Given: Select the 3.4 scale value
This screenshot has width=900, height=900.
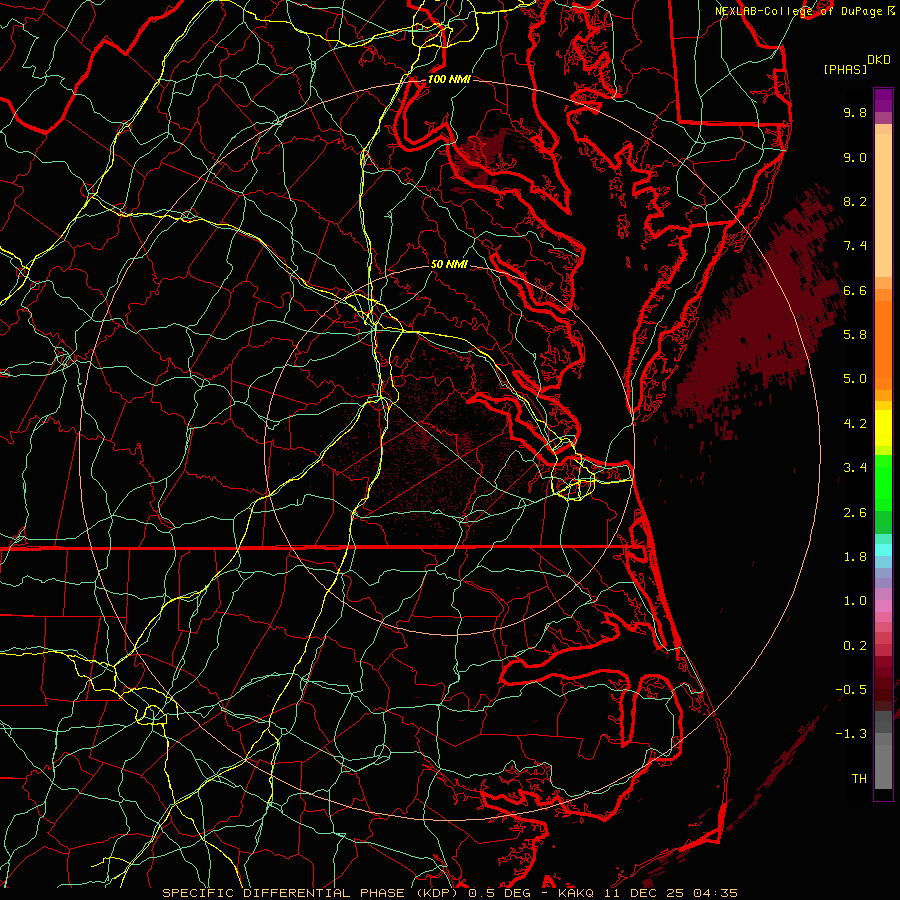Looking at the screenshot, I should coord(855,468).
